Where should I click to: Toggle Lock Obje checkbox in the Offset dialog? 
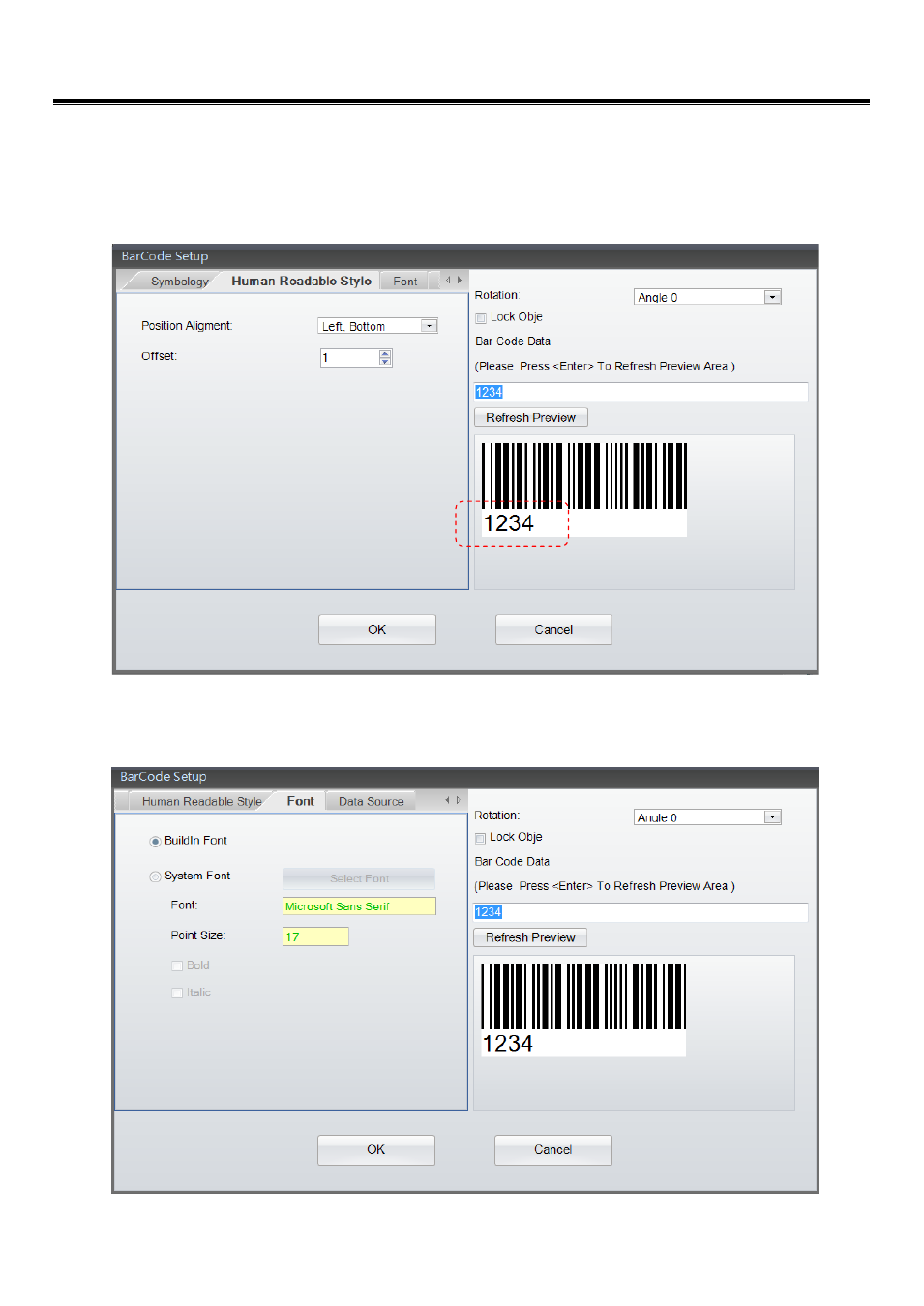tap(481, 317)
